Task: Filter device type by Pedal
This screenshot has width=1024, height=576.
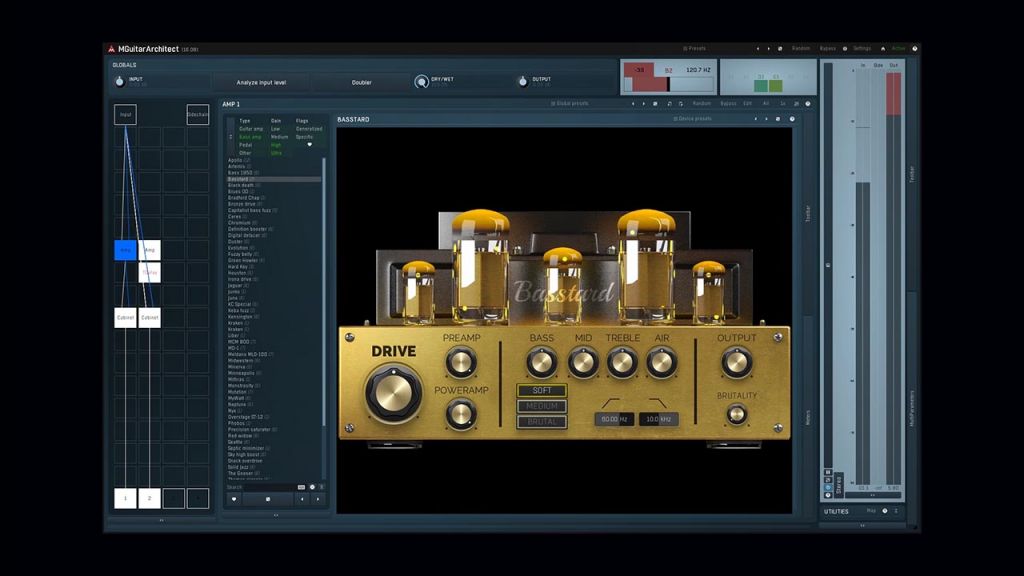Action: pos(246,145)
